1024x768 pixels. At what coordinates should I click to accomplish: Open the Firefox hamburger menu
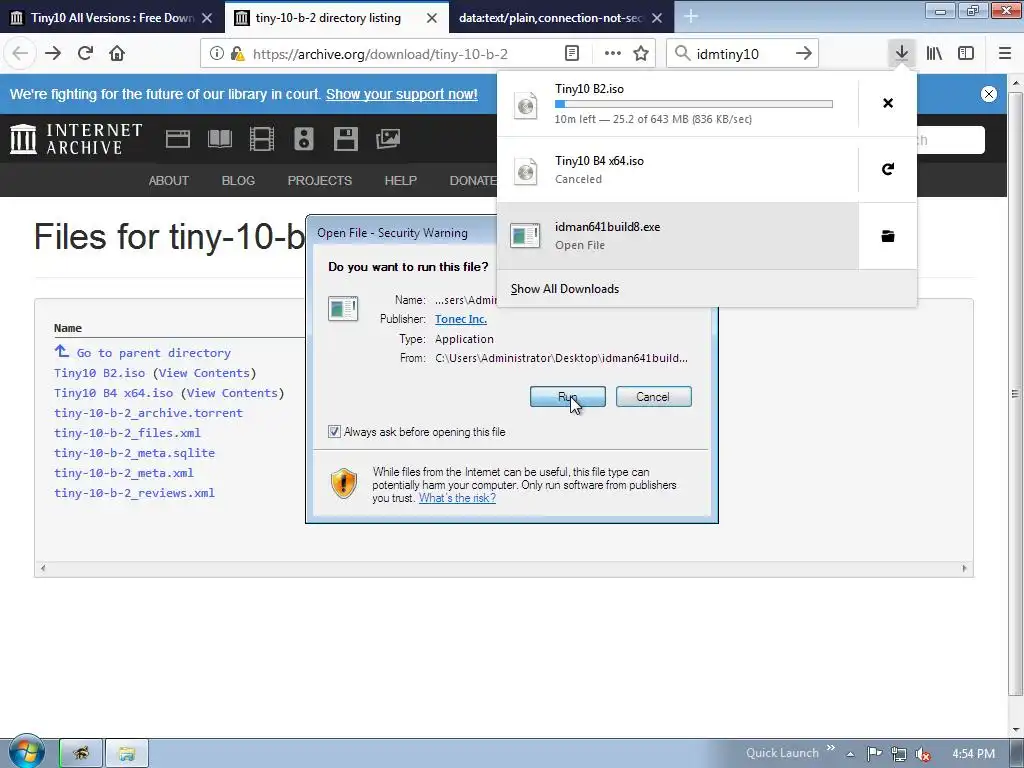(1005, 54)
